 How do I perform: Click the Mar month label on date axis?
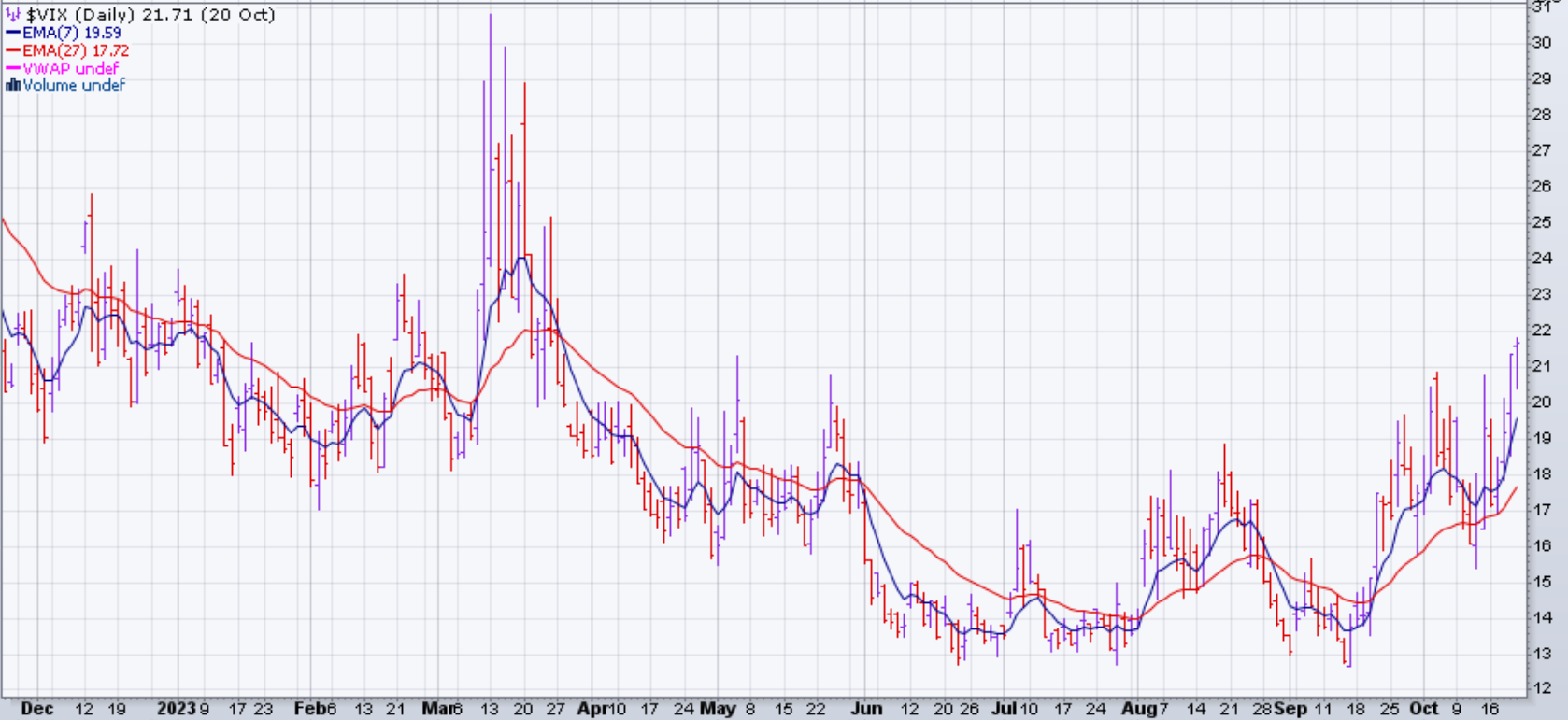click(x=436, y=709)
